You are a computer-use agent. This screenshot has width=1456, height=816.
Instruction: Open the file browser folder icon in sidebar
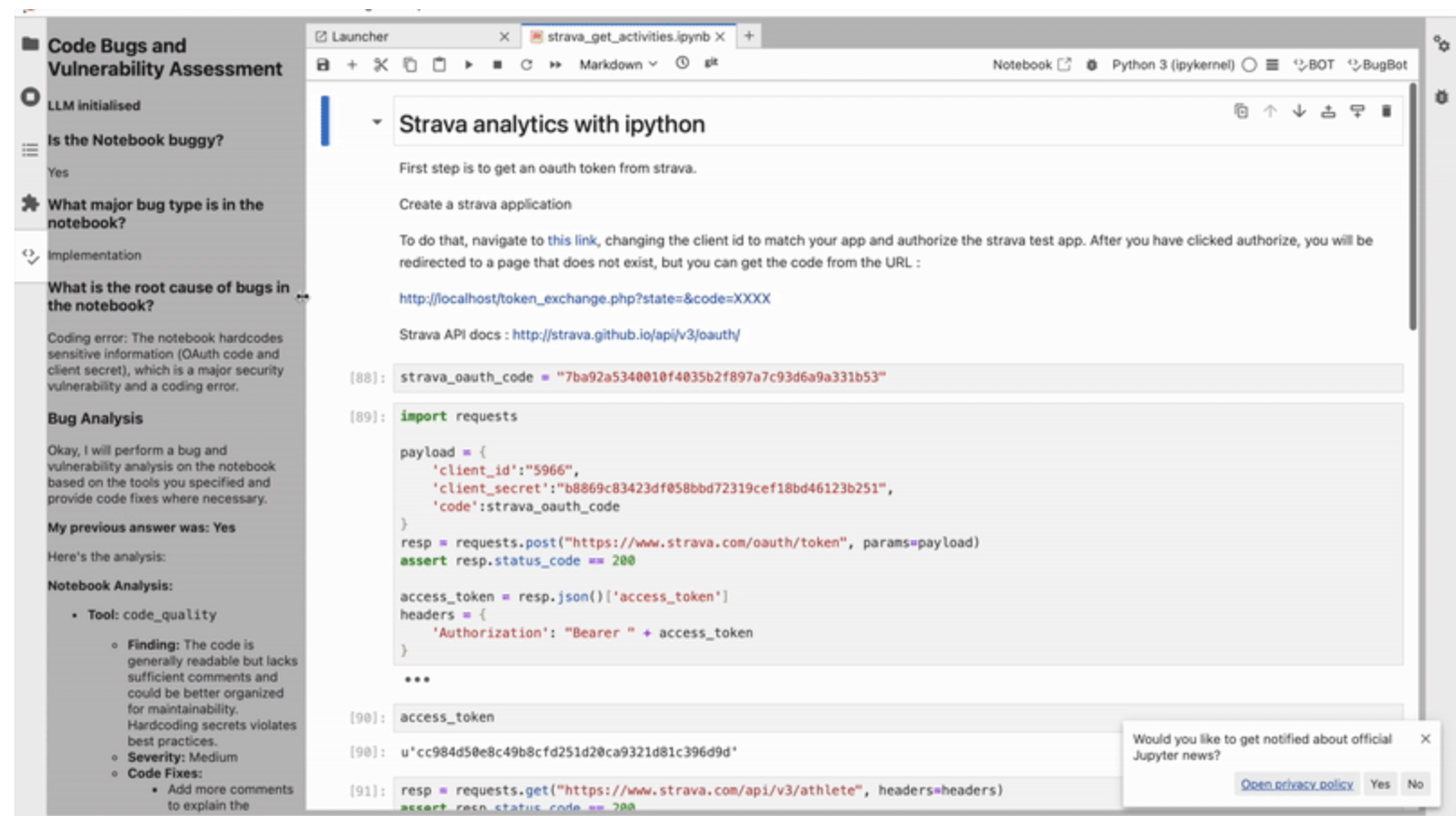tap(30, 43)
